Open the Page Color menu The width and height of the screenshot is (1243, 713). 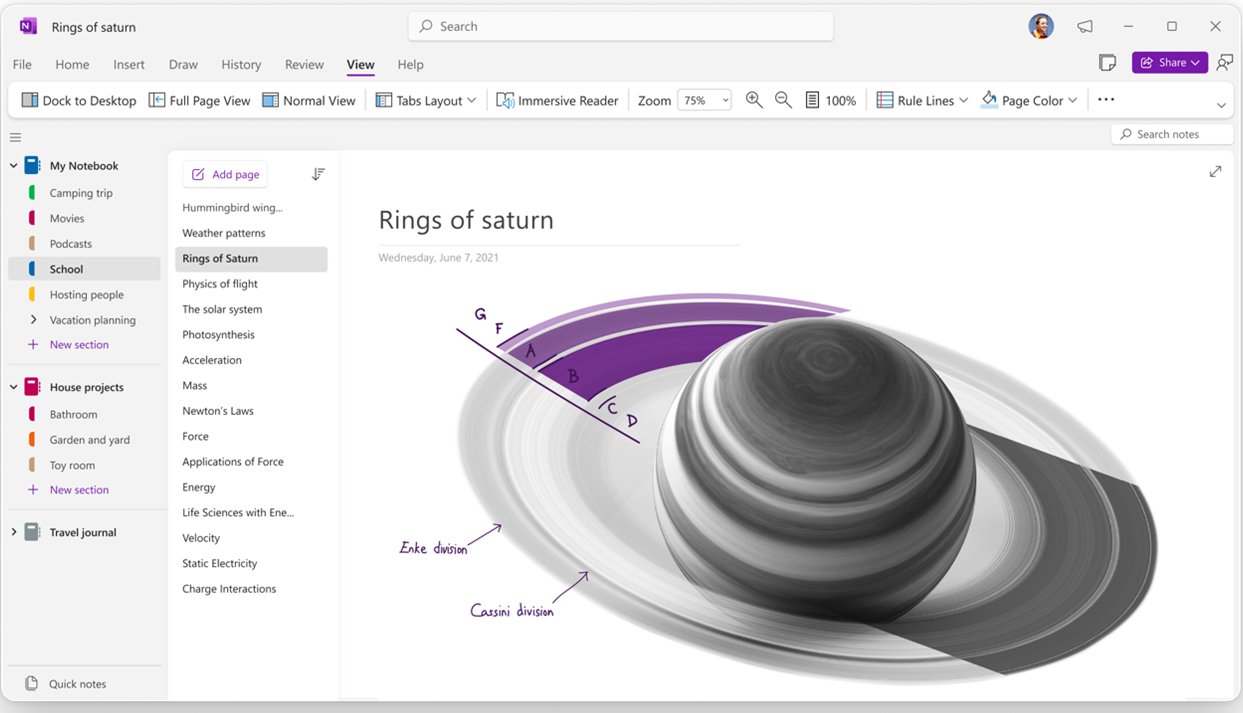tap(1029, 99)
